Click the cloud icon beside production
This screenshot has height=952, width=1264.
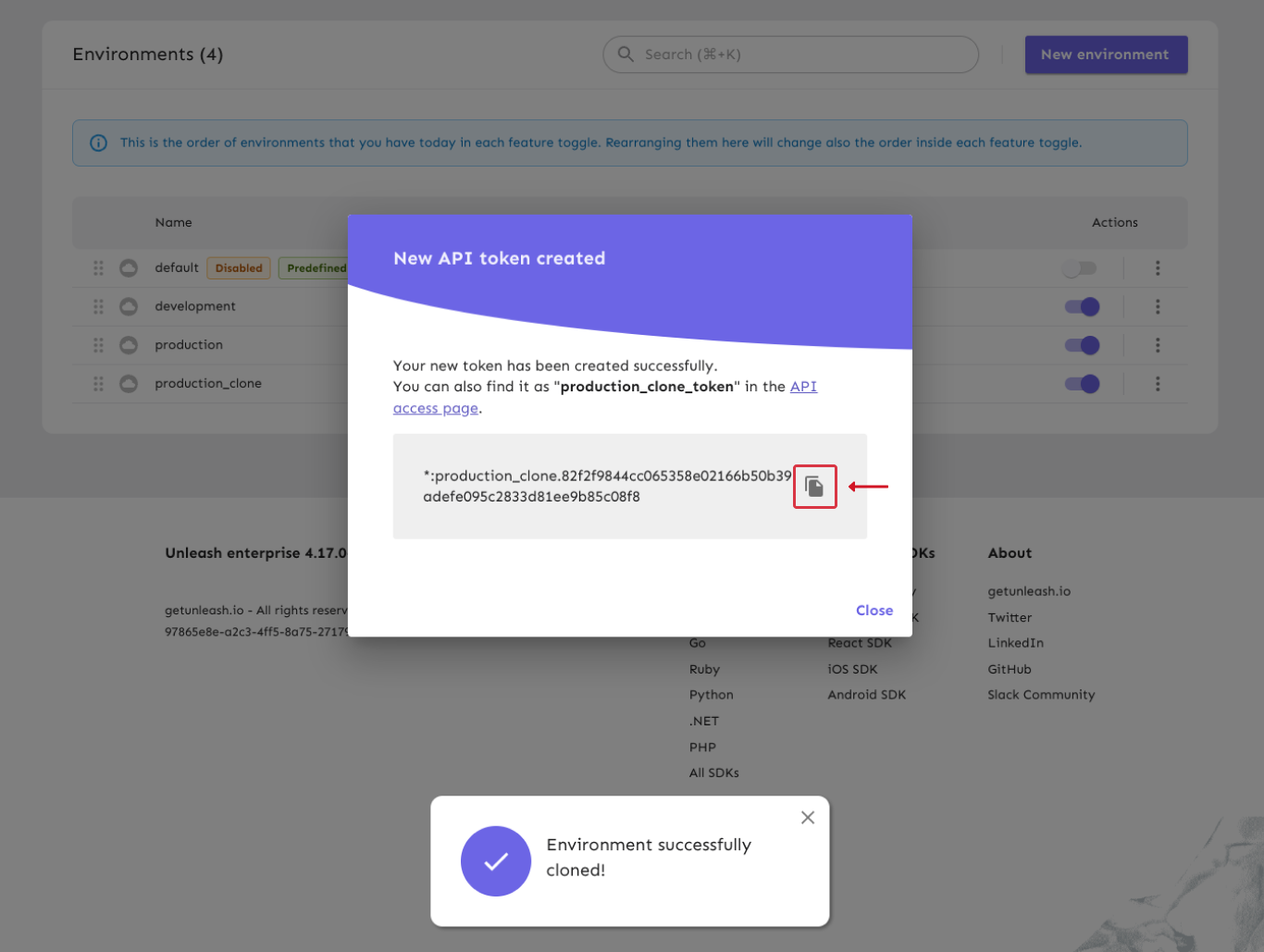click(129, 345)
